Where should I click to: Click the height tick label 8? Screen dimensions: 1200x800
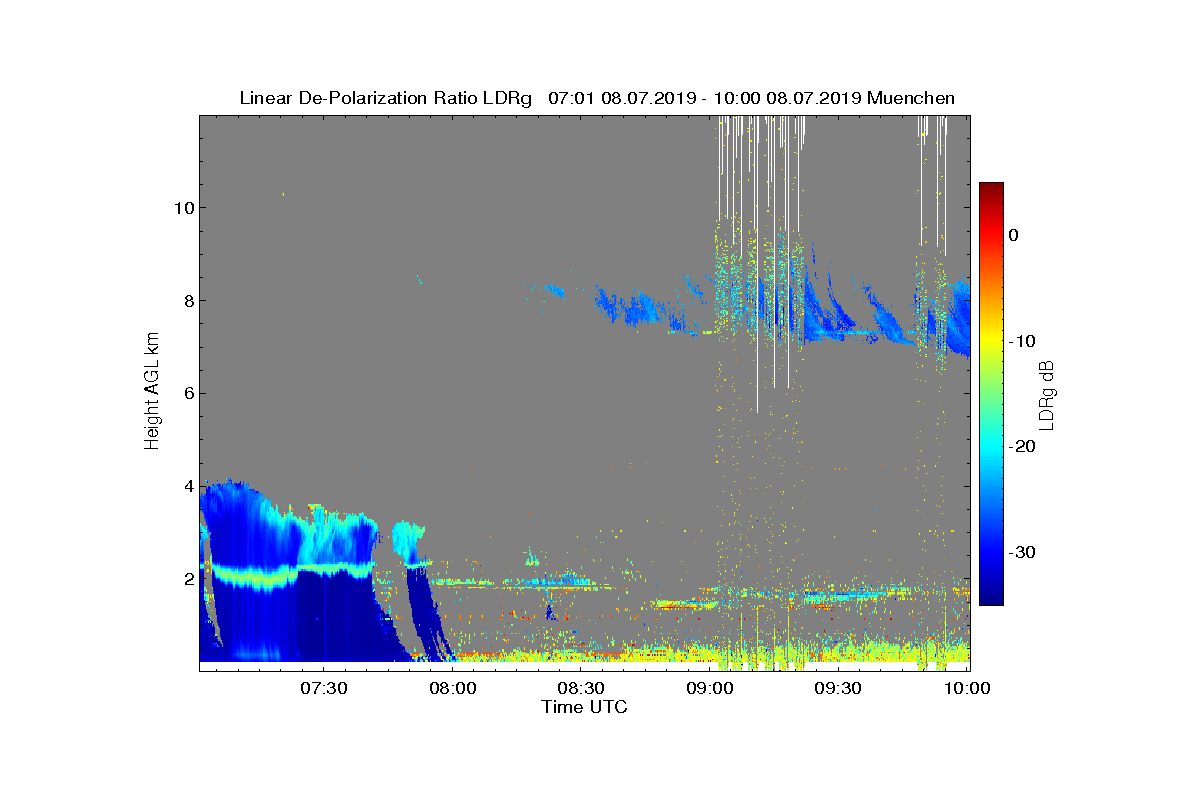pyautogui.click(x=188, y=300)
